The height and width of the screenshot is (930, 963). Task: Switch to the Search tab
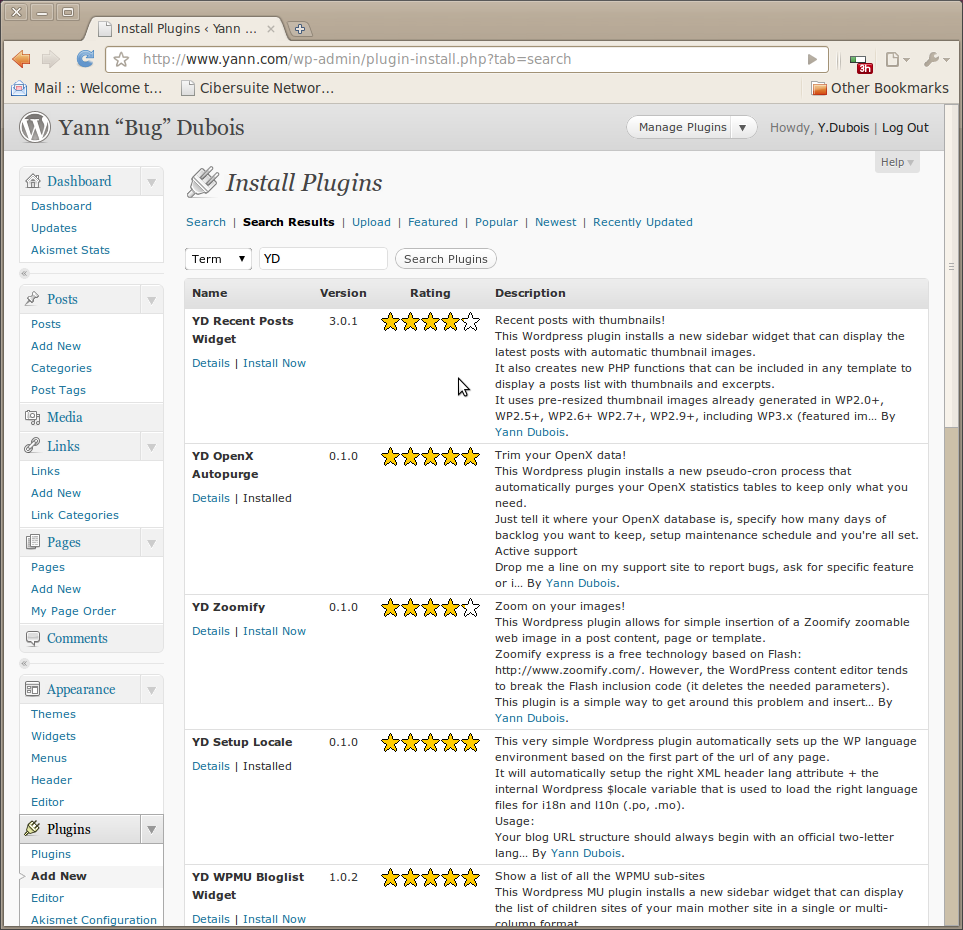(x=206, y=222)
